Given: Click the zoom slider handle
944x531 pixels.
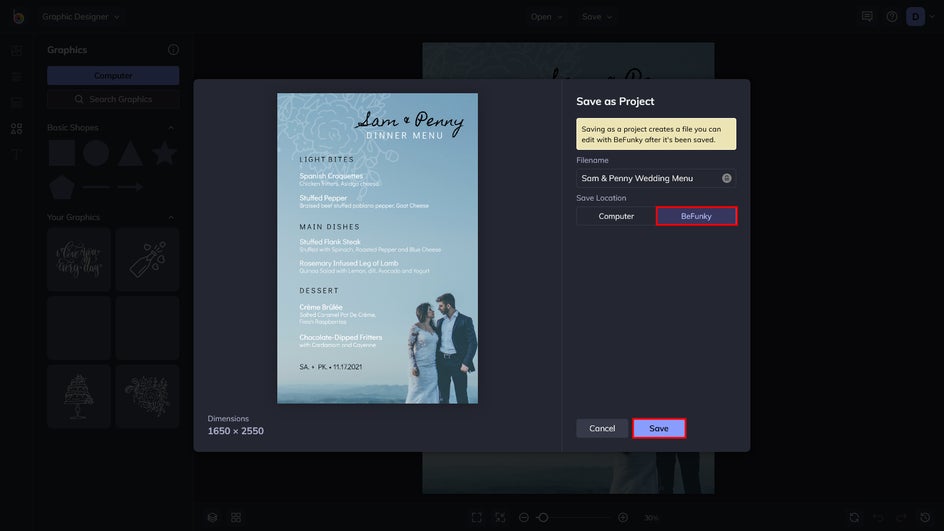Looking at the screenshot, I should (x=543, y=517).
